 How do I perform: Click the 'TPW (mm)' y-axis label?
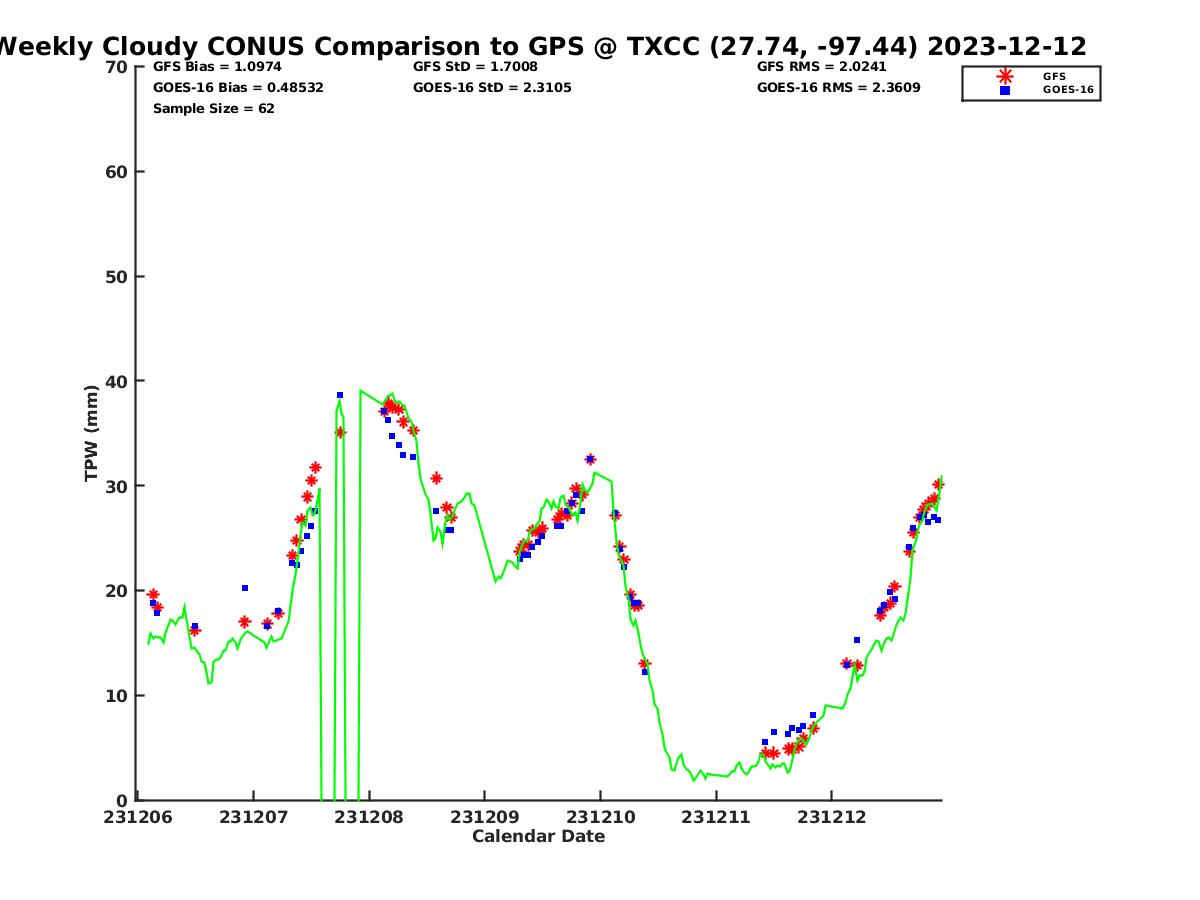(x=92, y=433)
